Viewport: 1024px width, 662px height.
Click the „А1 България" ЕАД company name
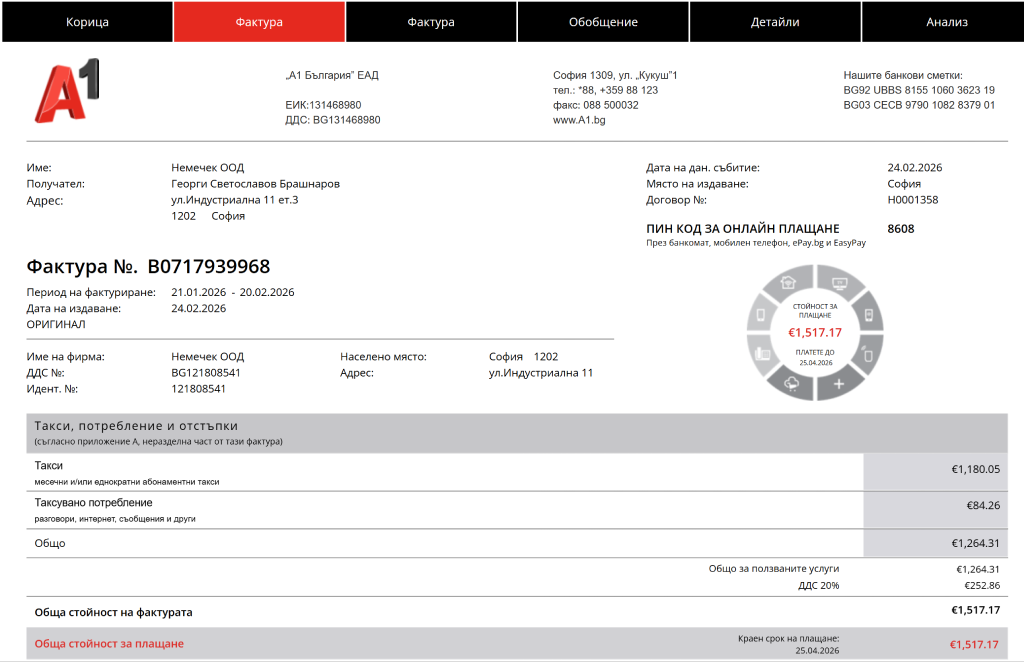tap(332, 75)
